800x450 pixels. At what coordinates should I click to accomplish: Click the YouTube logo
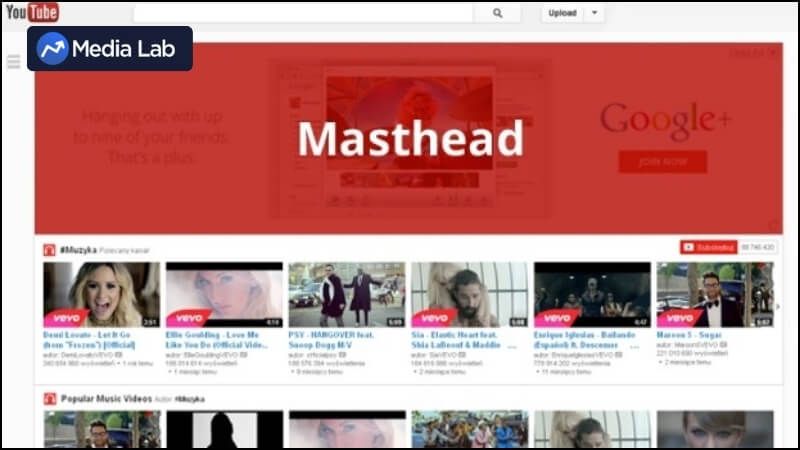32,12
